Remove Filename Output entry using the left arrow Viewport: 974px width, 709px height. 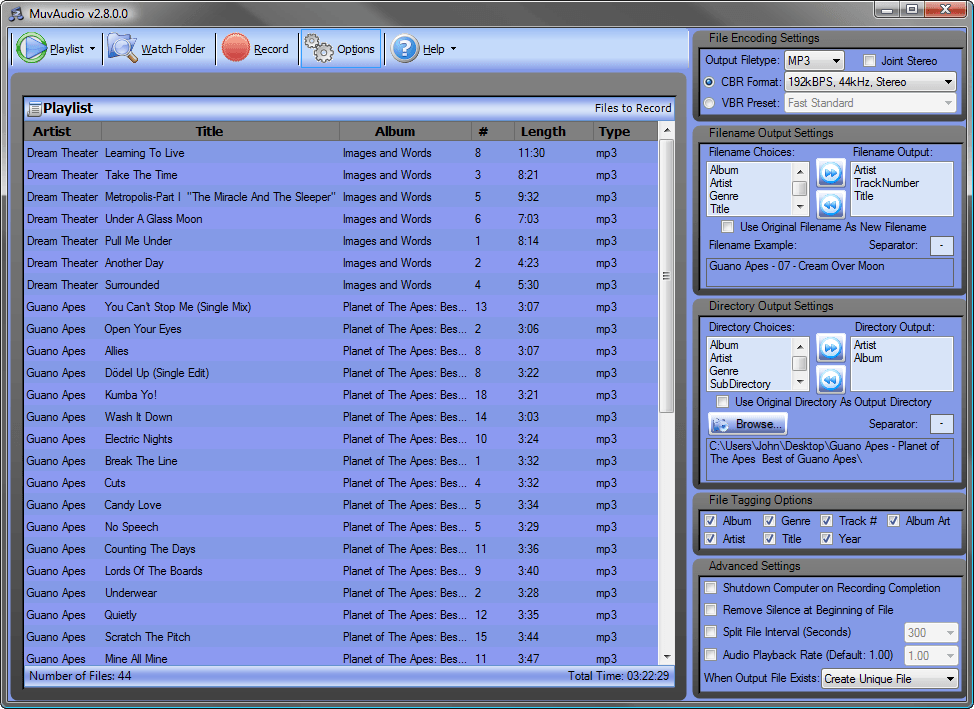coord(830,205)
